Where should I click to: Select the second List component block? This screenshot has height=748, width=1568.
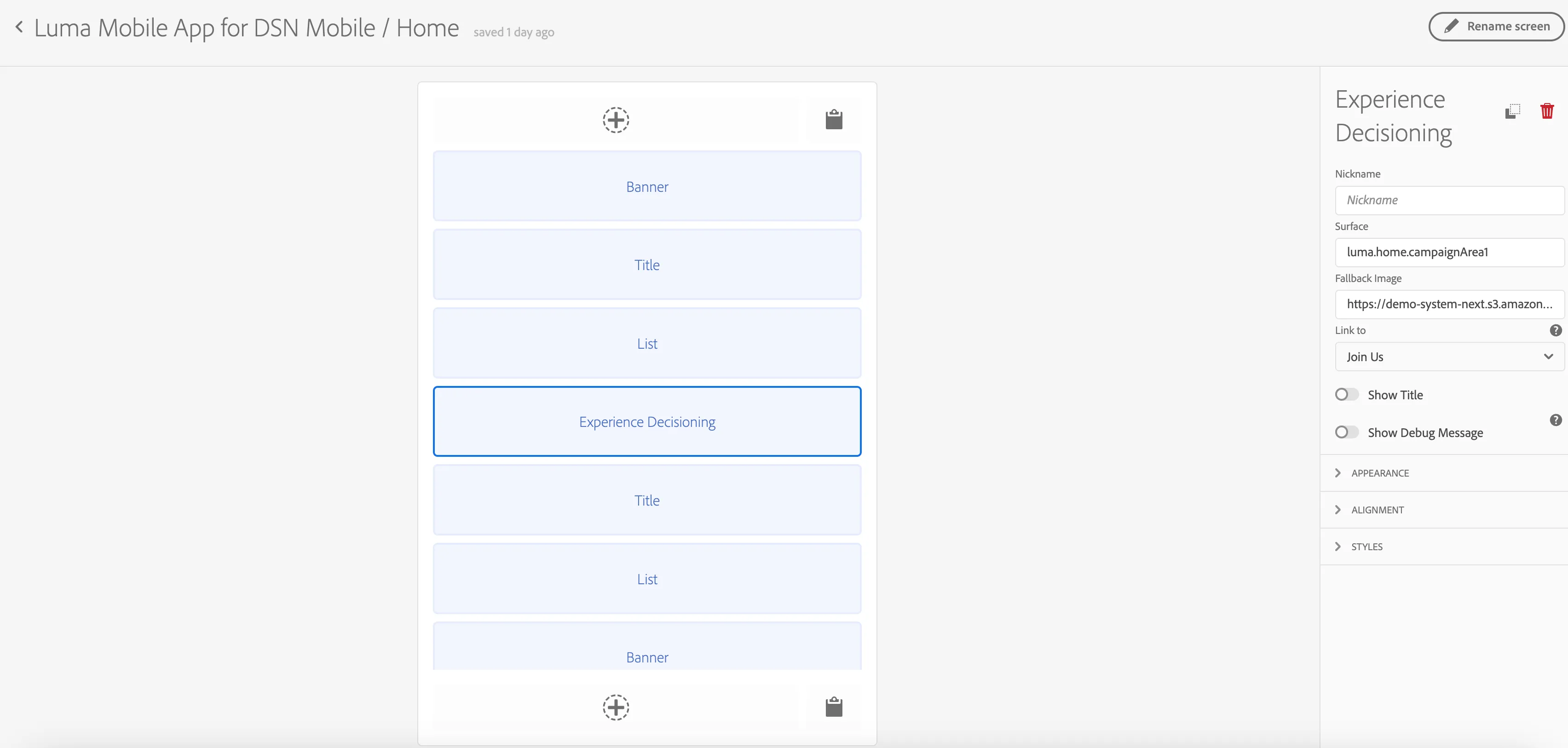click(647, 579)
